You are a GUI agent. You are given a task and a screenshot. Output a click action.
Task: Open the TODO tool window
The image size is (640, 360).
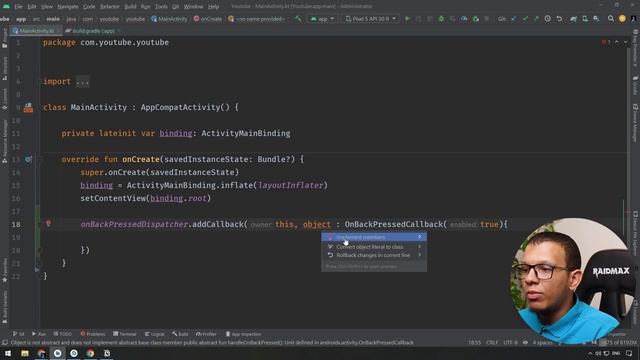coord(63,334)
